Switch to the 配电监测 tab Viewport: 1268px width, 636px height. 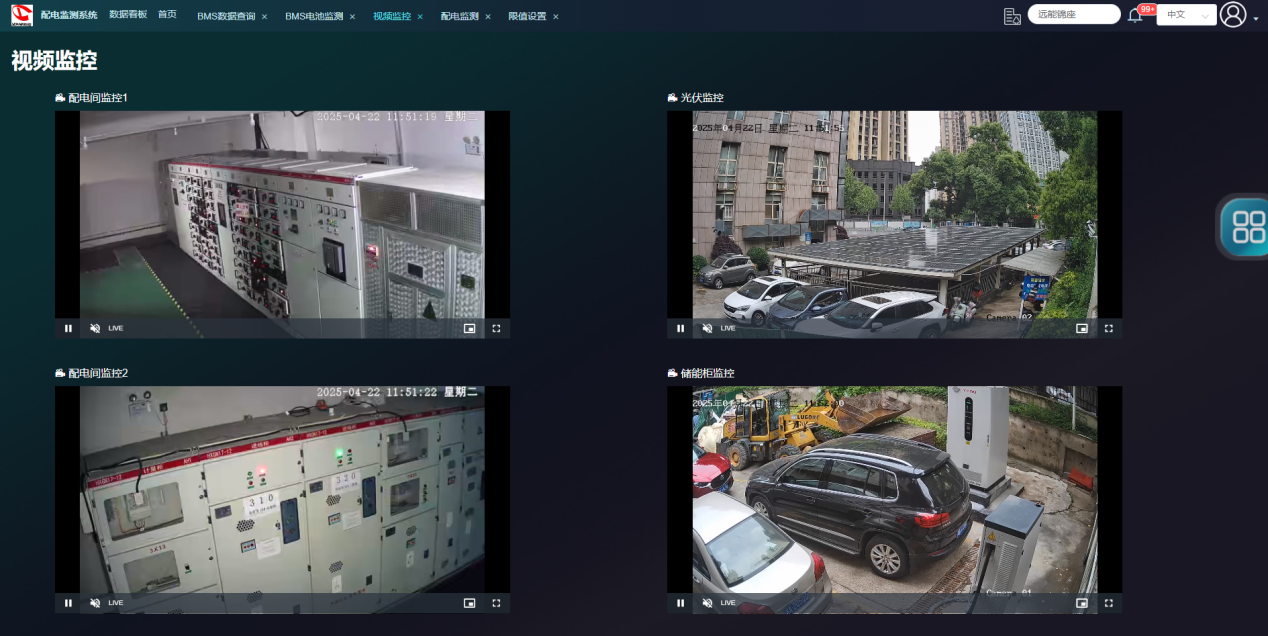459,16
